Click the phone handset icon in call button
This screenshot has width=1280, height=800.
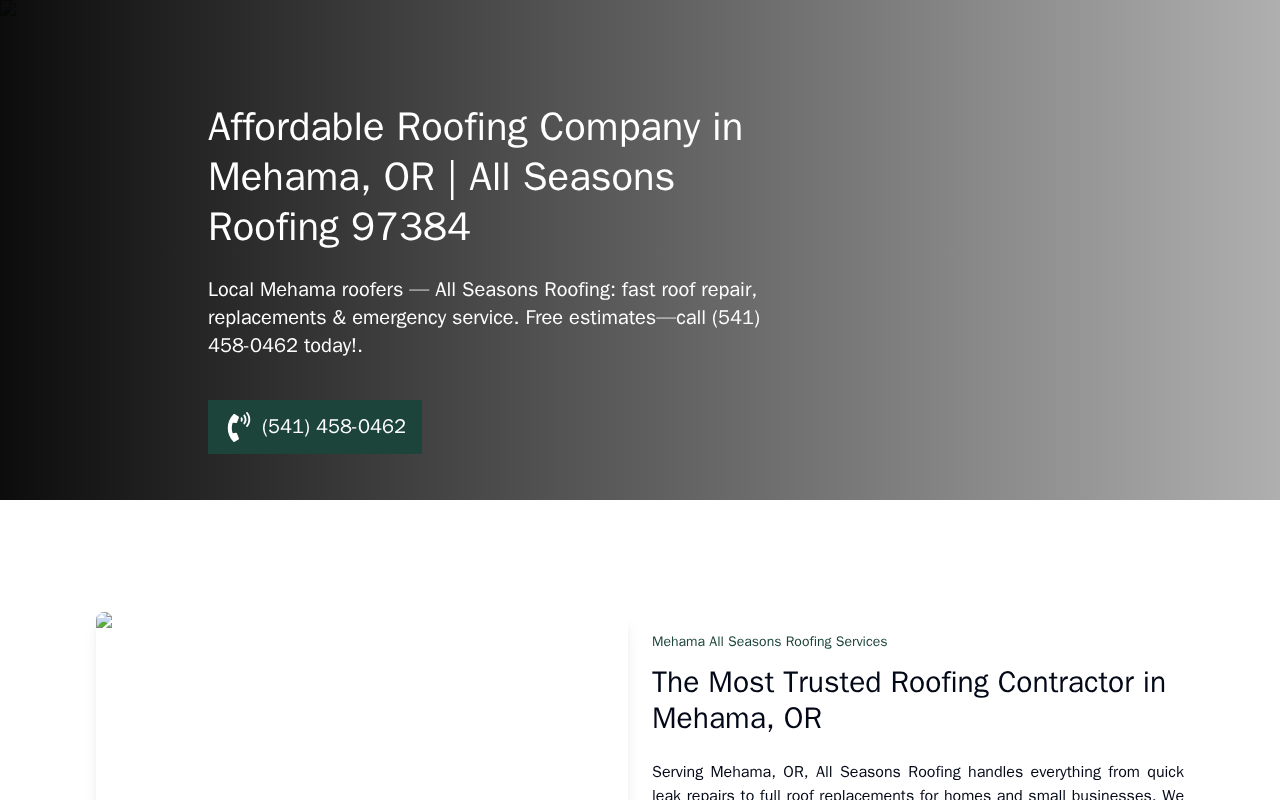tap(239, 427)
